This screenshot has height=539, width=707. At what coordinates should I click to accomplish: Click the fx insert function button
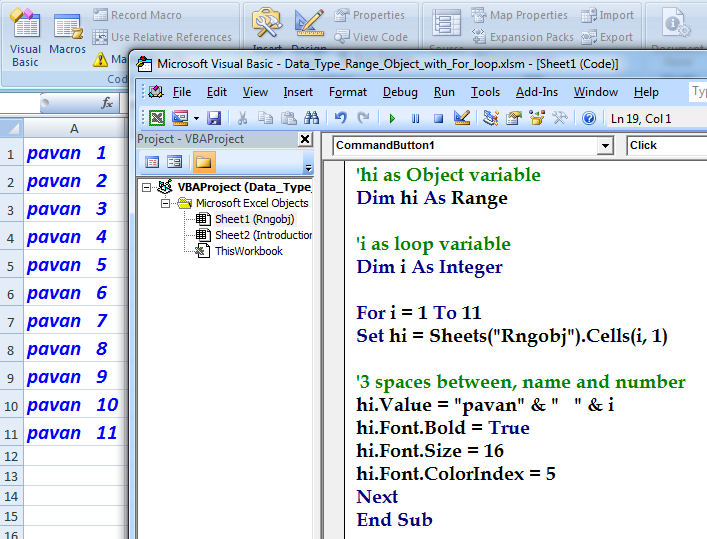pyautogui.click(x=107, y=103)
